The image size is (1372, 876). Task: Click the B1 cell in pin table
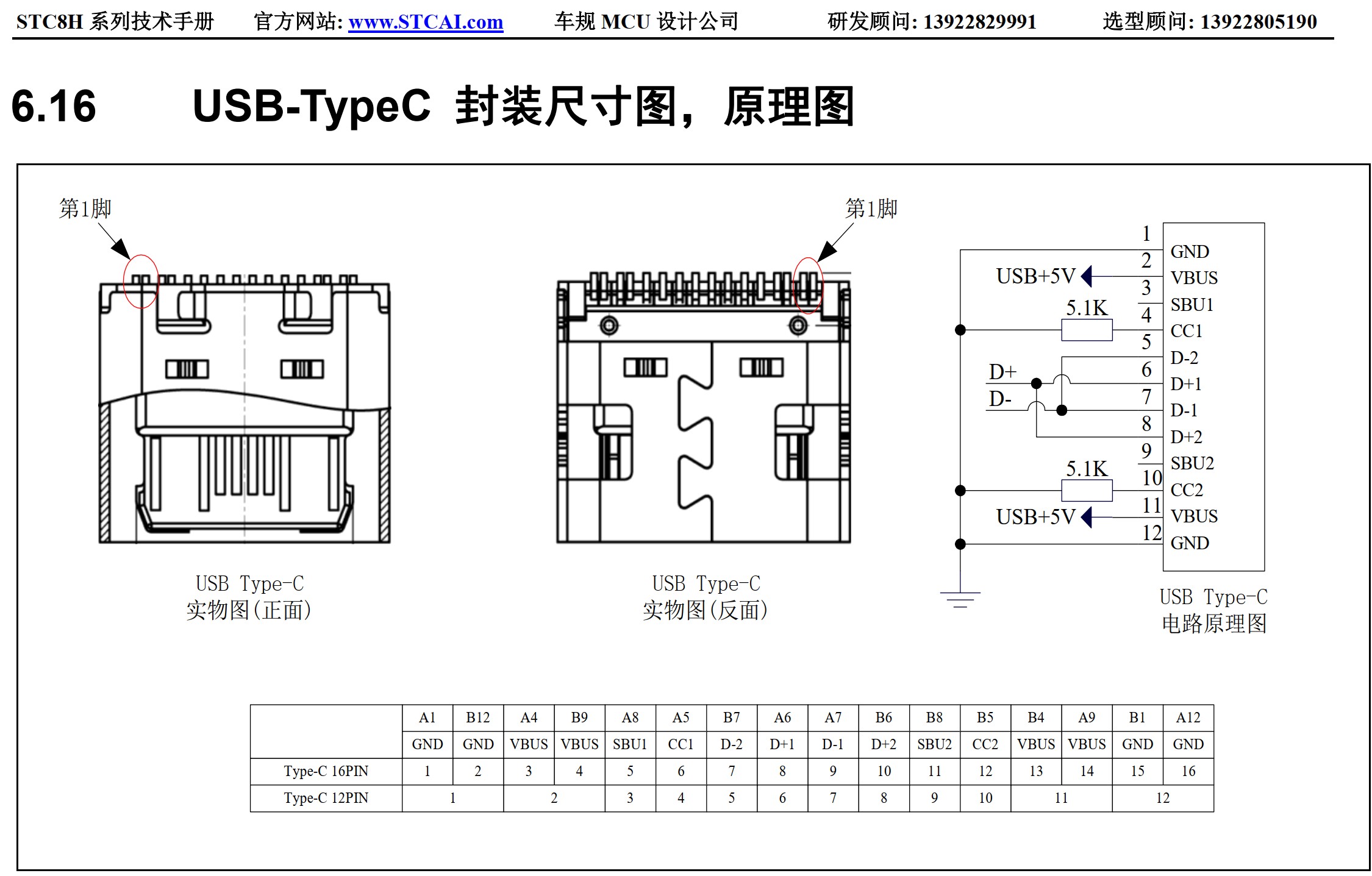point(1137,718)
